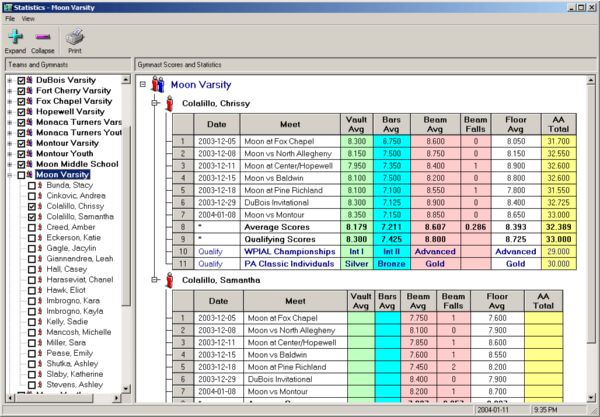The width and height of the screenshot is (600, 417).
Task: Click gymnast icon next to Gagle, Jacylin
Action: tap(40, 248)
